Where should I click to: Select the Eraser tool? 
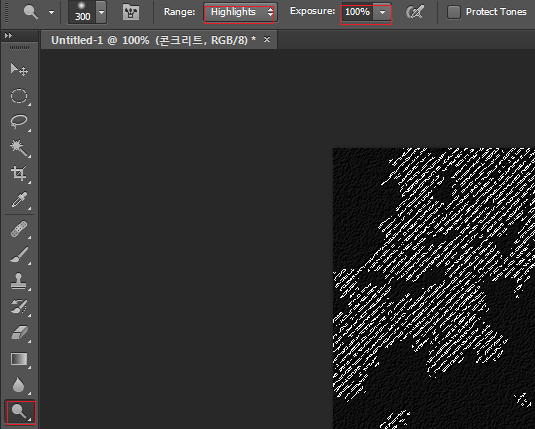pyautogui.click(x=19, y=333)
